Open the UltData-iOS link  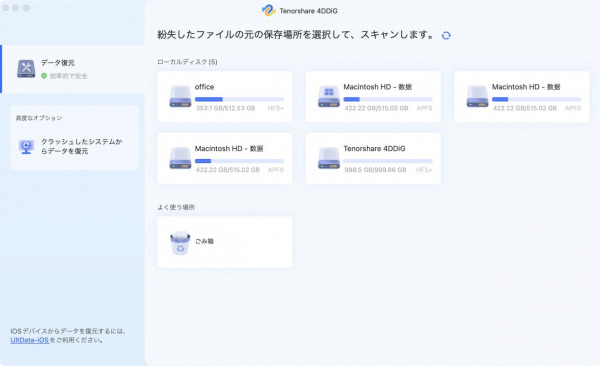(x=29, y=340)
